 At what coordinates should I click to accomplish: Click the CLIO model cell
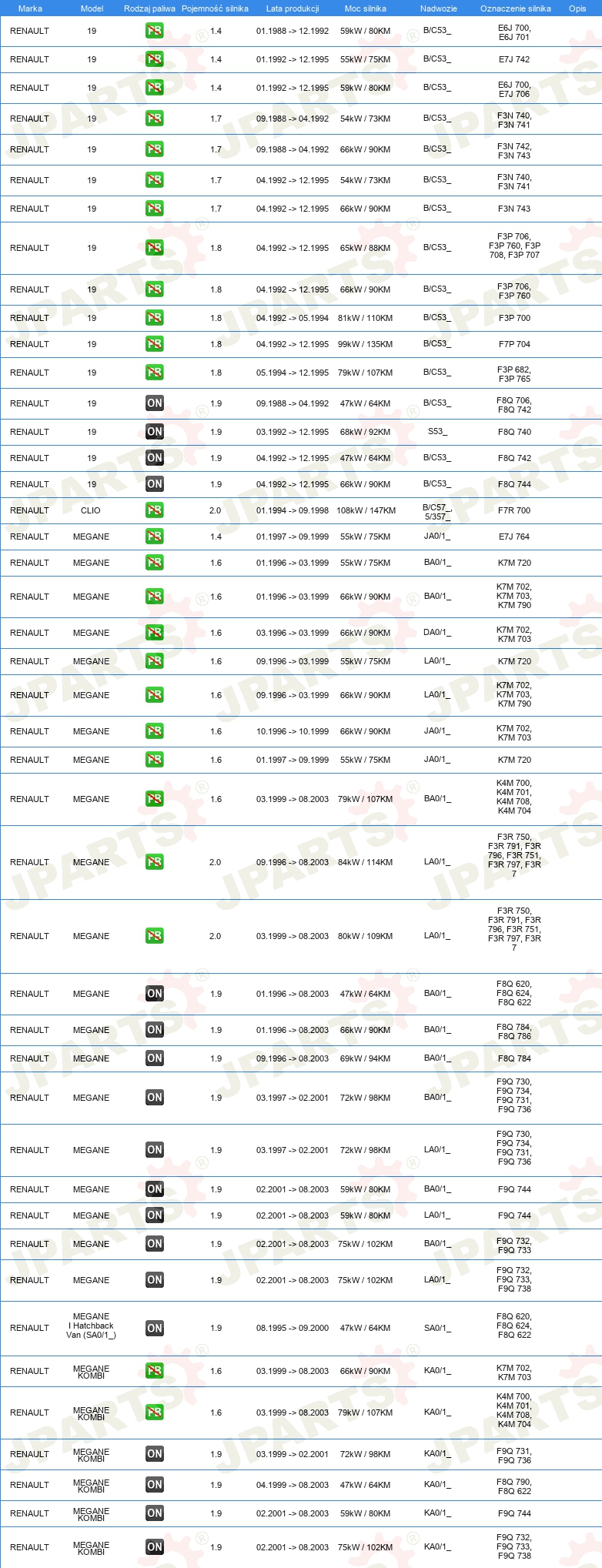tap(91, 510)
